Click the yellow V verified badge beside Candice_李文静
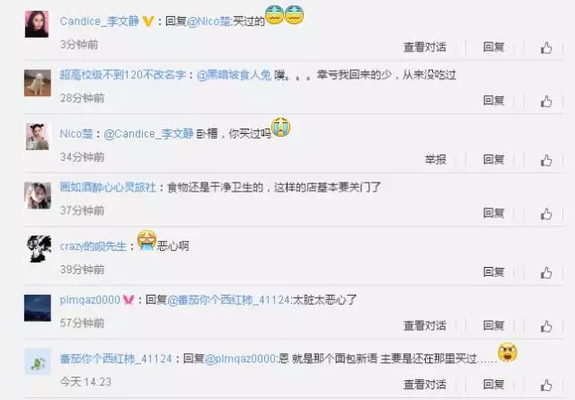 pyautogui.click(x=148, y=21)
